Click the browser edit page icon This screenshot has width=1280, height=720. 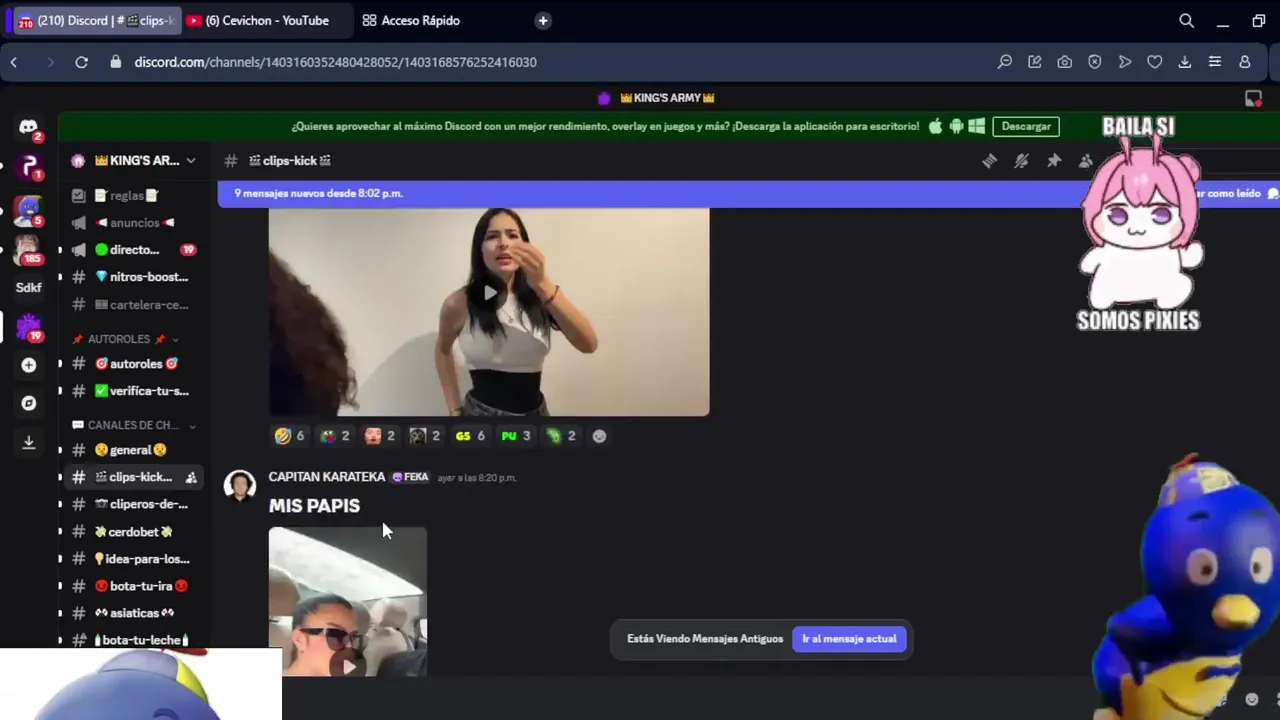pos(1035,62)
